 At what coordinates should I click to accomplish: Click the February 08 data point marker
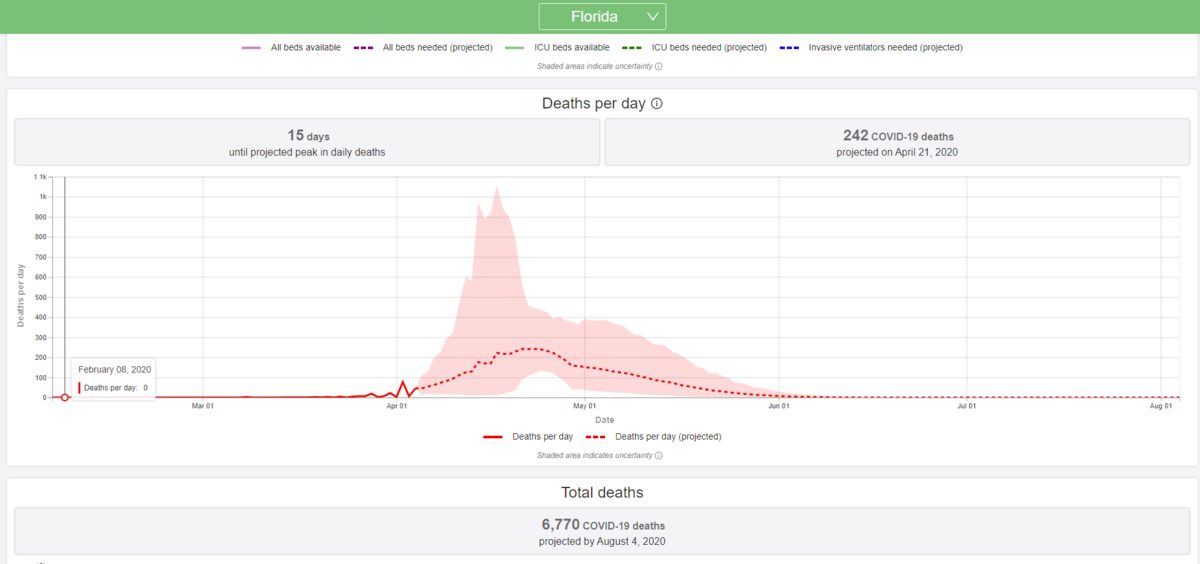coord(65,397)
